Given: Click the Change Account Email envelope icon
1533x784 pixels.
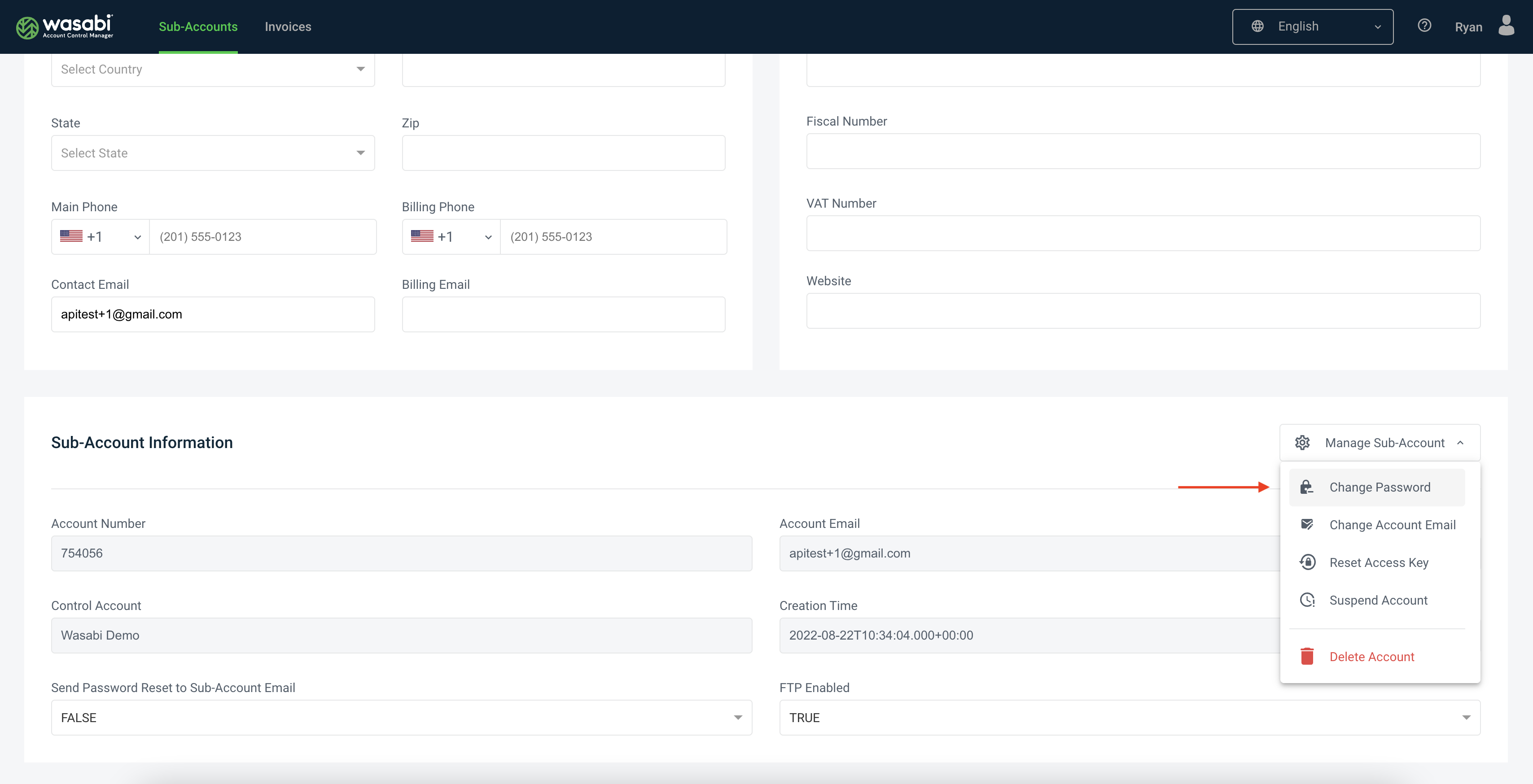Looking at the screenshot, I should 1307,525.
